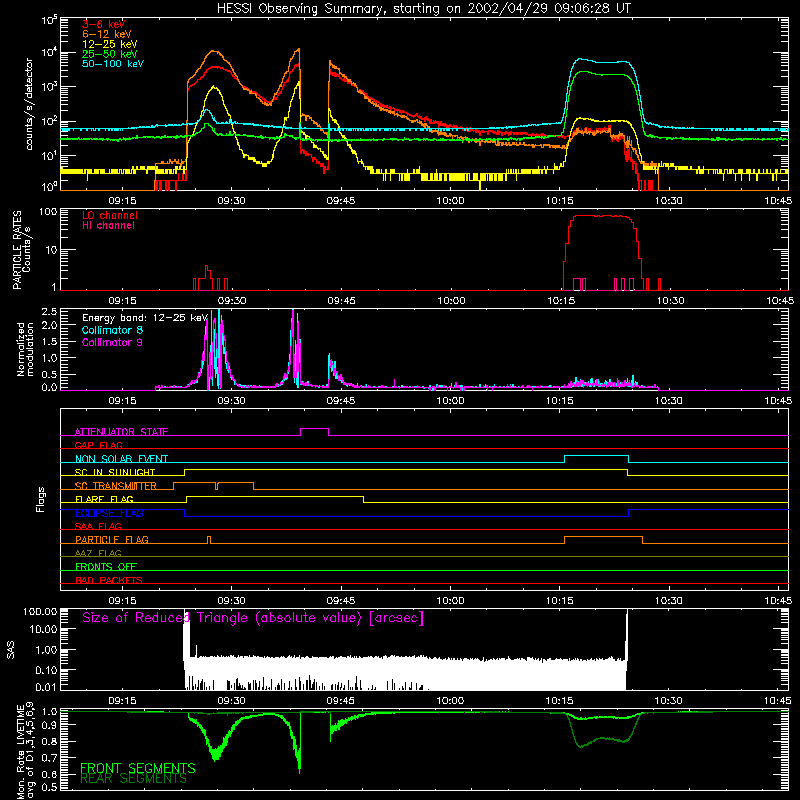This screenshot has height=800, width=800.
Task: Click the SAA FLAG label
Action: tap(98, 526)
